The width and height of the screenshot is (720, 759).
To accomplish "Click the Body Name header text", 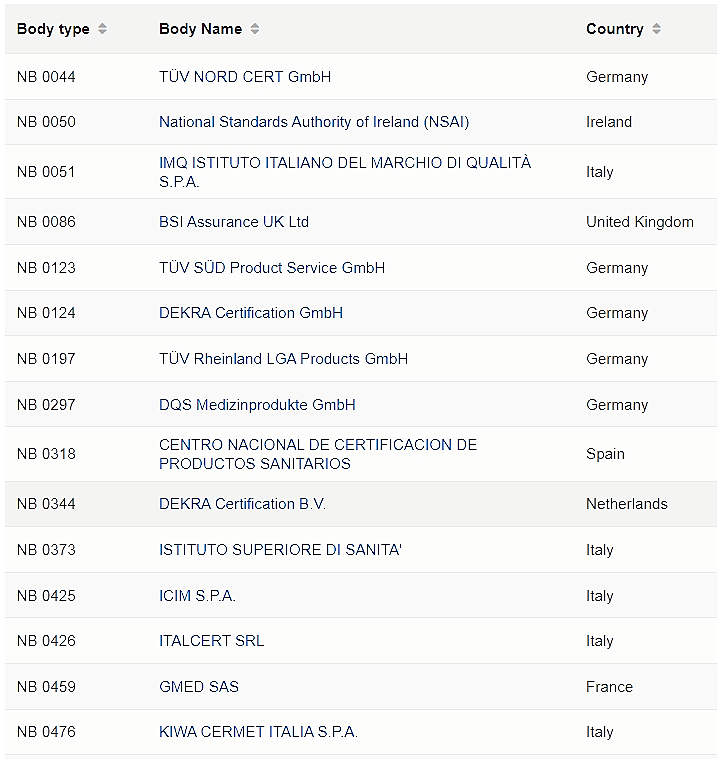I will click(200, 29).
